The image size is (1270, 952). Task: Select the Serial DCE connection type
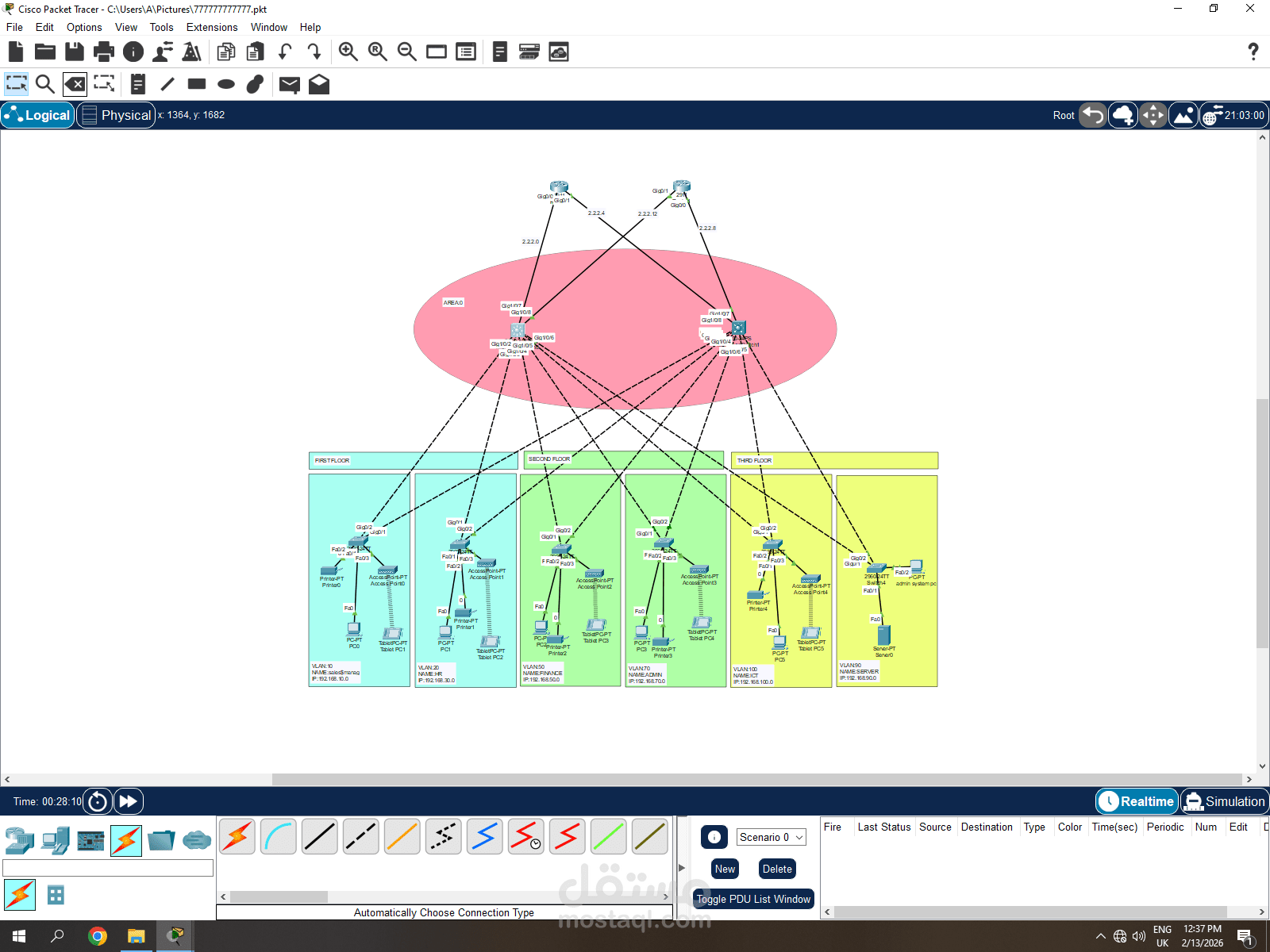(526, 836)
